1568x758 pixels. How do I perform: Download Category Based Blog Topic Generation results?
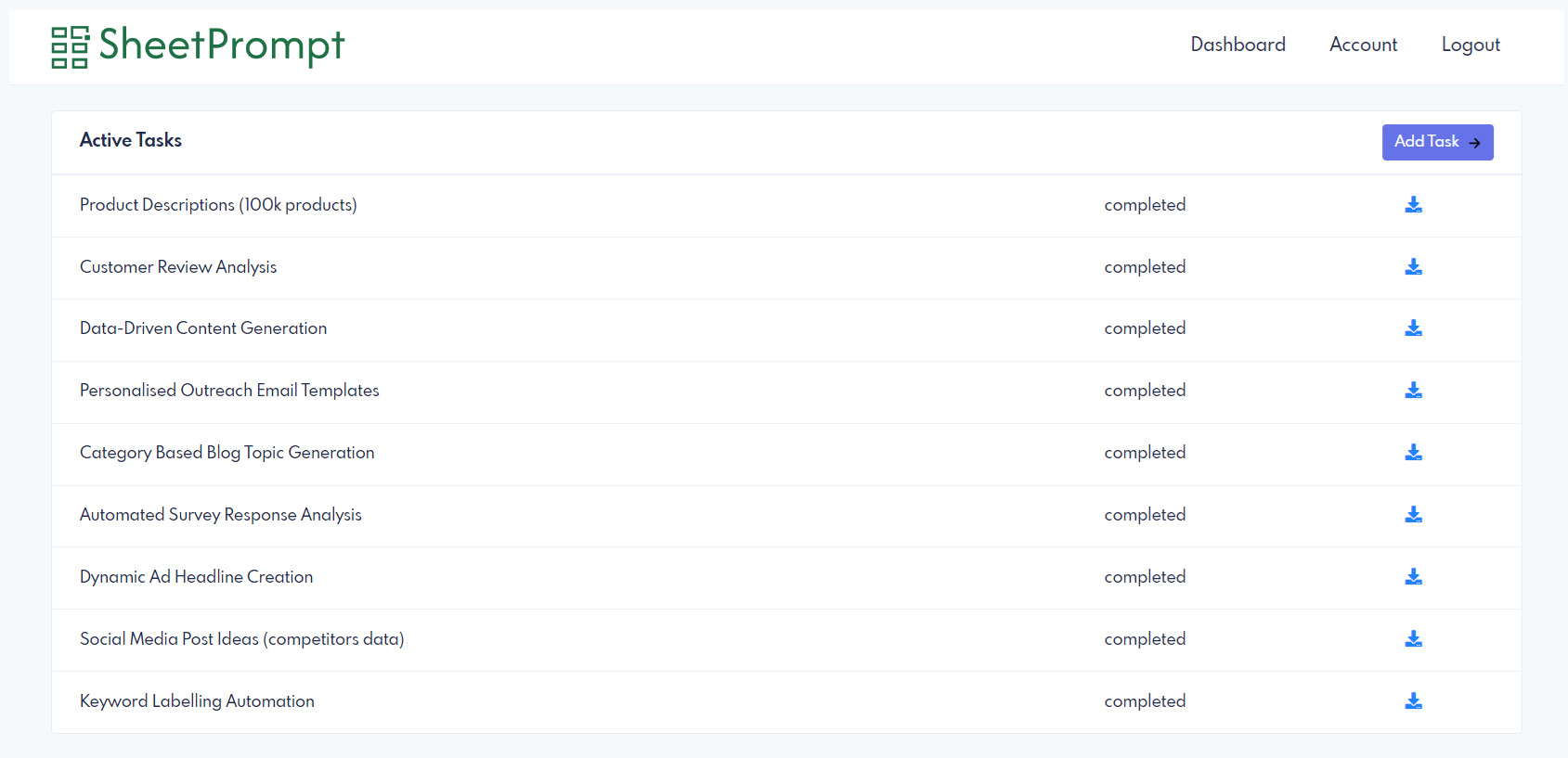click(x=1413, y=453)
